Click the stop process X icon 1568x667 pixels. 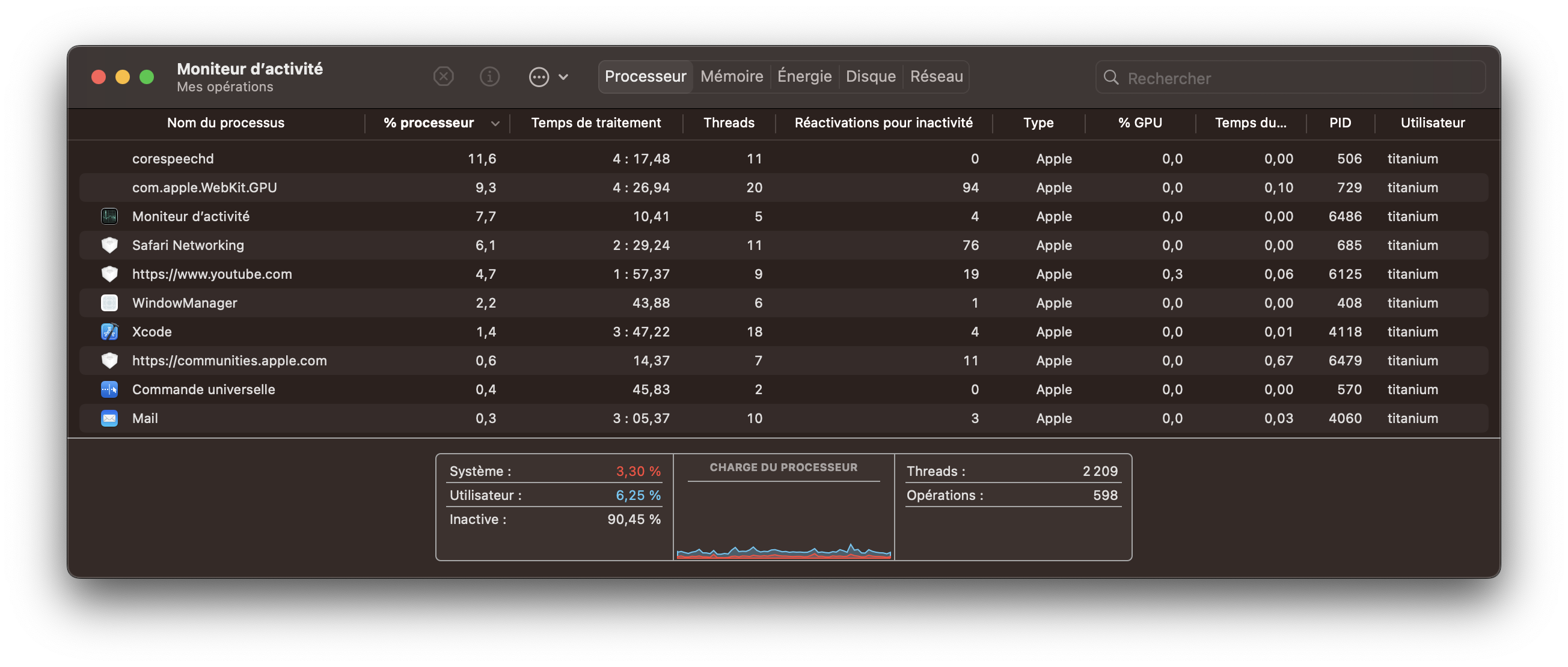click(443, 77)
